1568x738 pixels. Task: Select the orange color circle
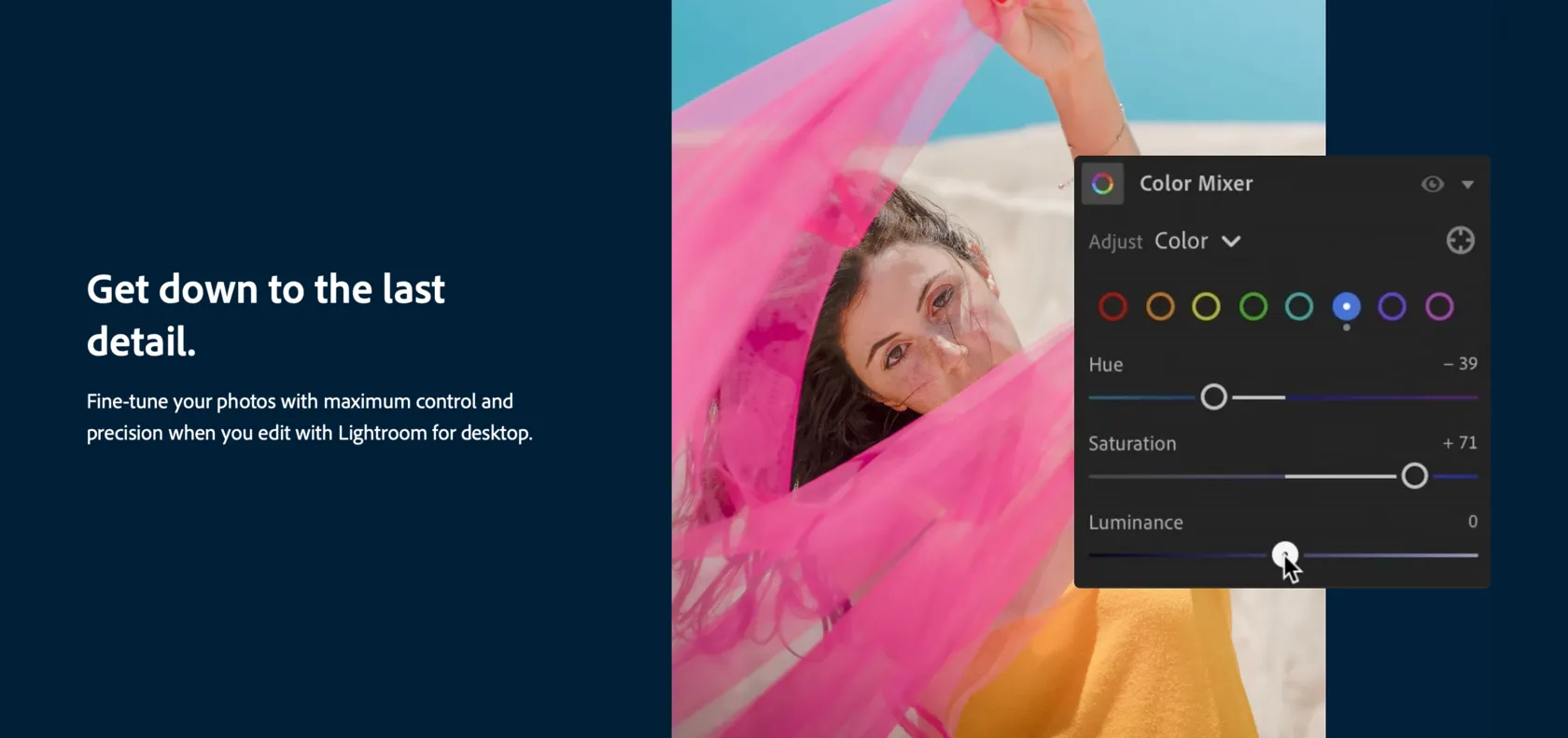coord(1160,306)
